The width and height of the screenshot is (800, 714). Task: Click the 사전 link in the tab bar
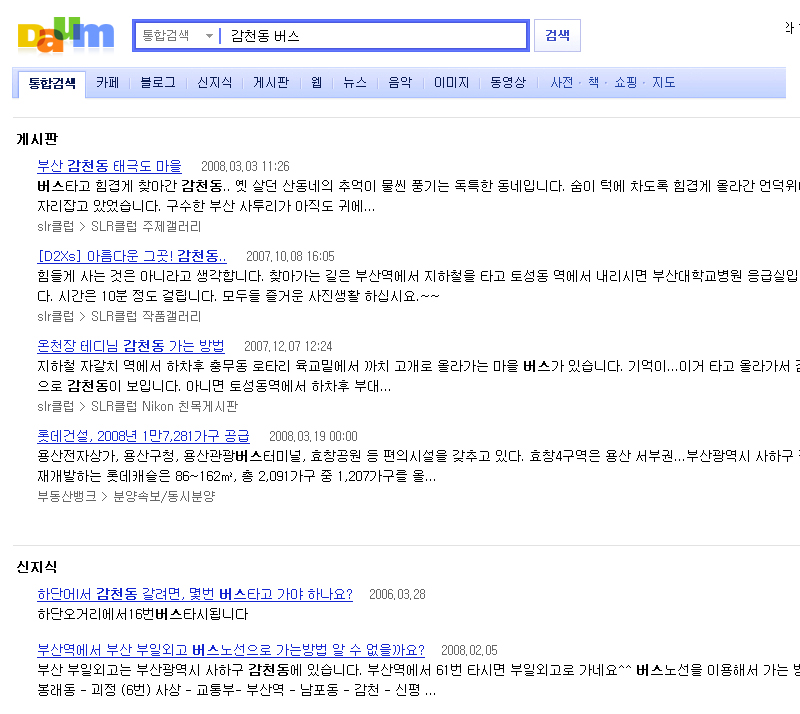[x=562, y=82]
